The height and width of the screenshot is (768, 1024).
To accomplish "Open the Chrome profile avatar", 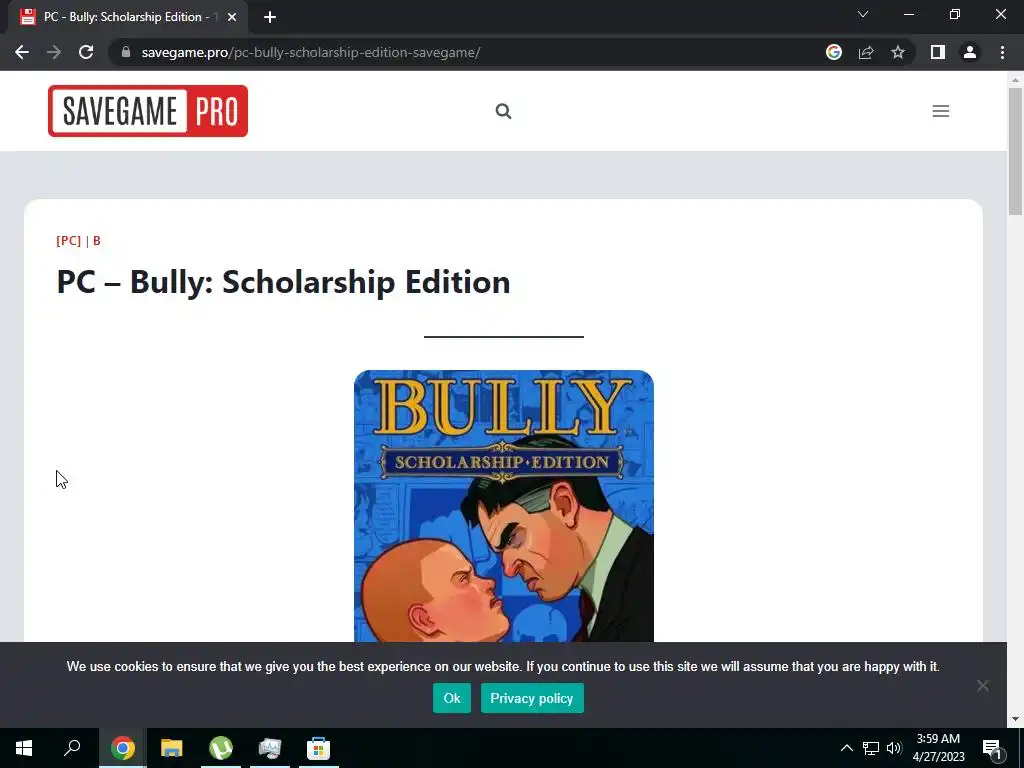I will point(970,52).
